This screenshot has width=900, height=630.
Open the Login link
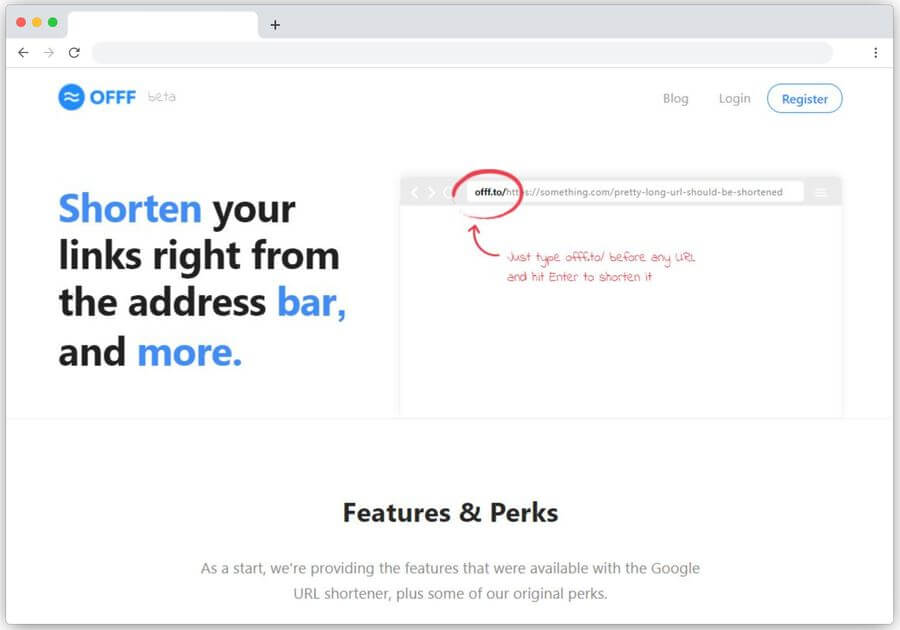tap(734, 99)
